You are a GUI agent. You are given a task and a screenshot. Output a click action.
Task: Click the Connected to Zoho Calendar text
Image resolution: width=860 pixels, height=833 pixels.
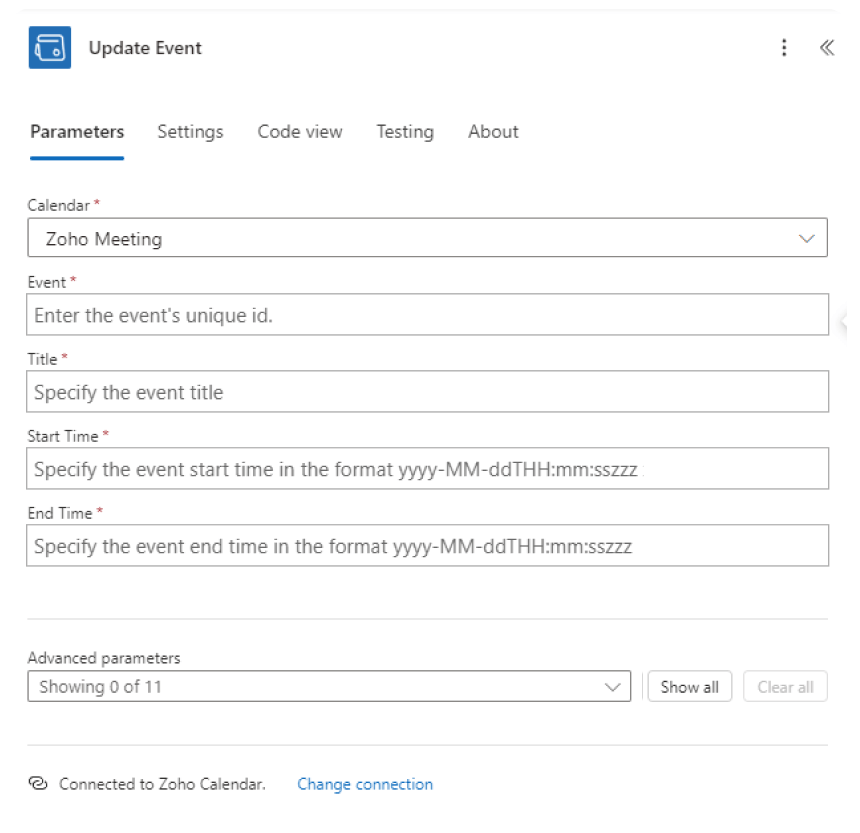[162, 784]
